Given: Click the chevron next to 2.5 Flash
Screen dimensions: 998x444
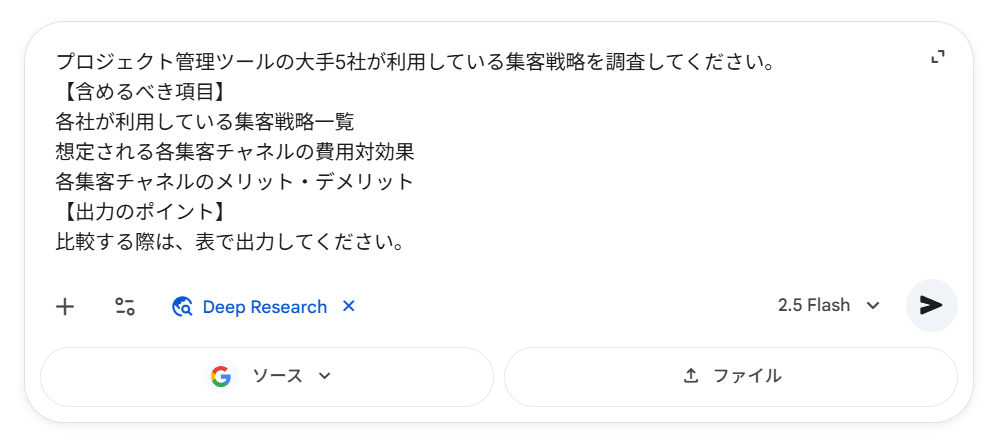Looking at the screenshot, I should tap(873, 306).
